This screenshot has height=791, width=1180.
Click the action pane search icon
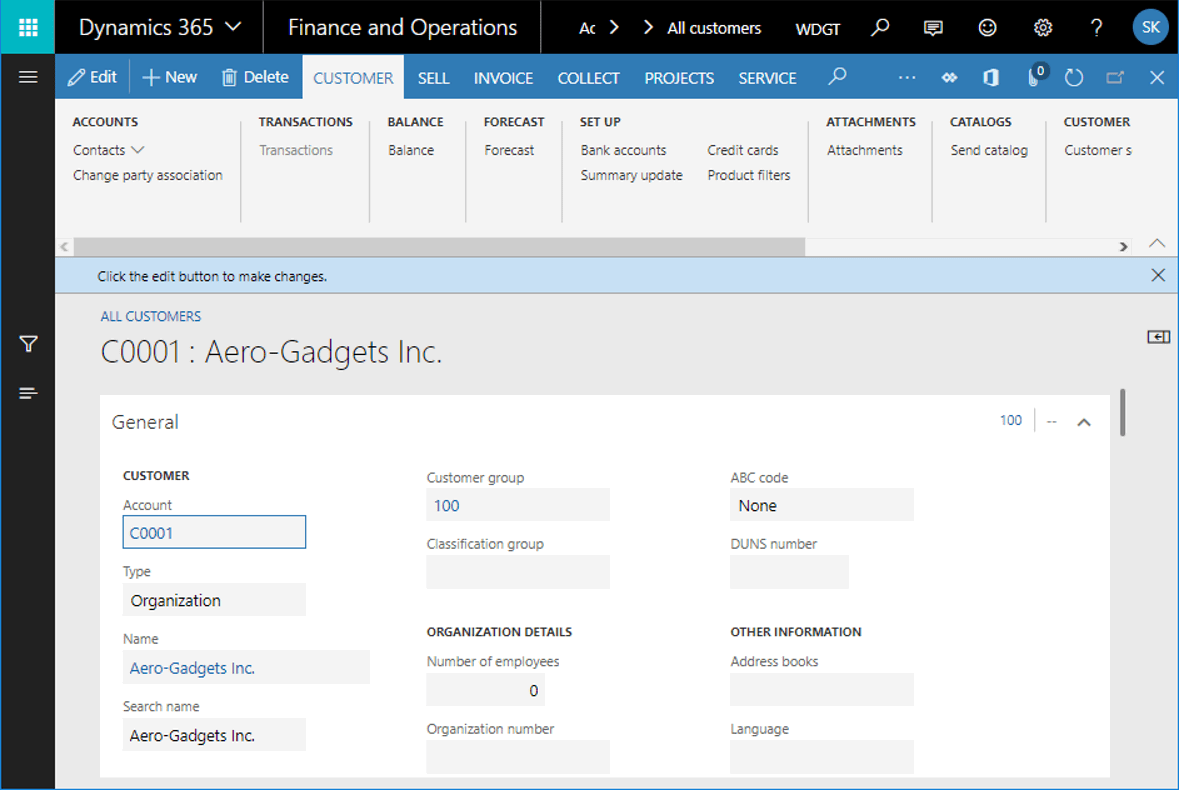(837, 77)
